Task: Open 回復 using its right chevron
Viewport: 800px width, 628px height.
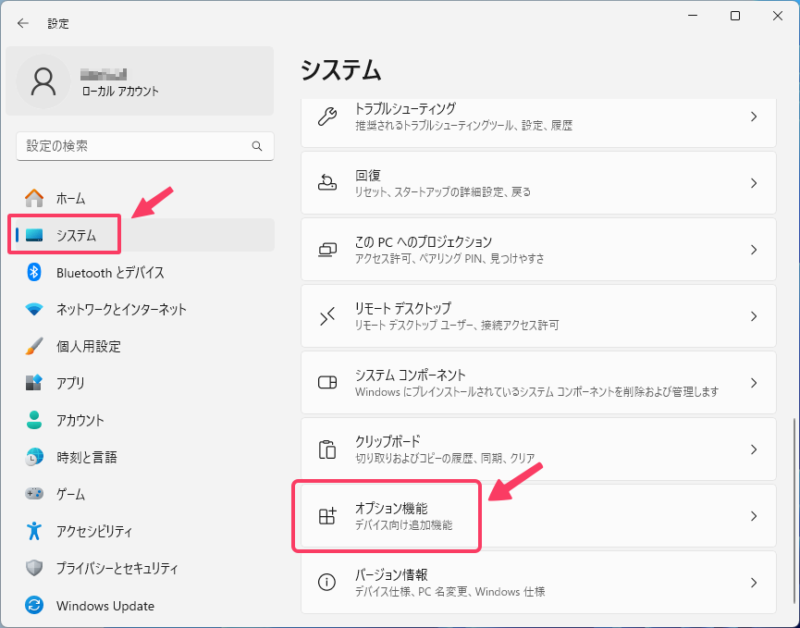Action: point(754,183)
